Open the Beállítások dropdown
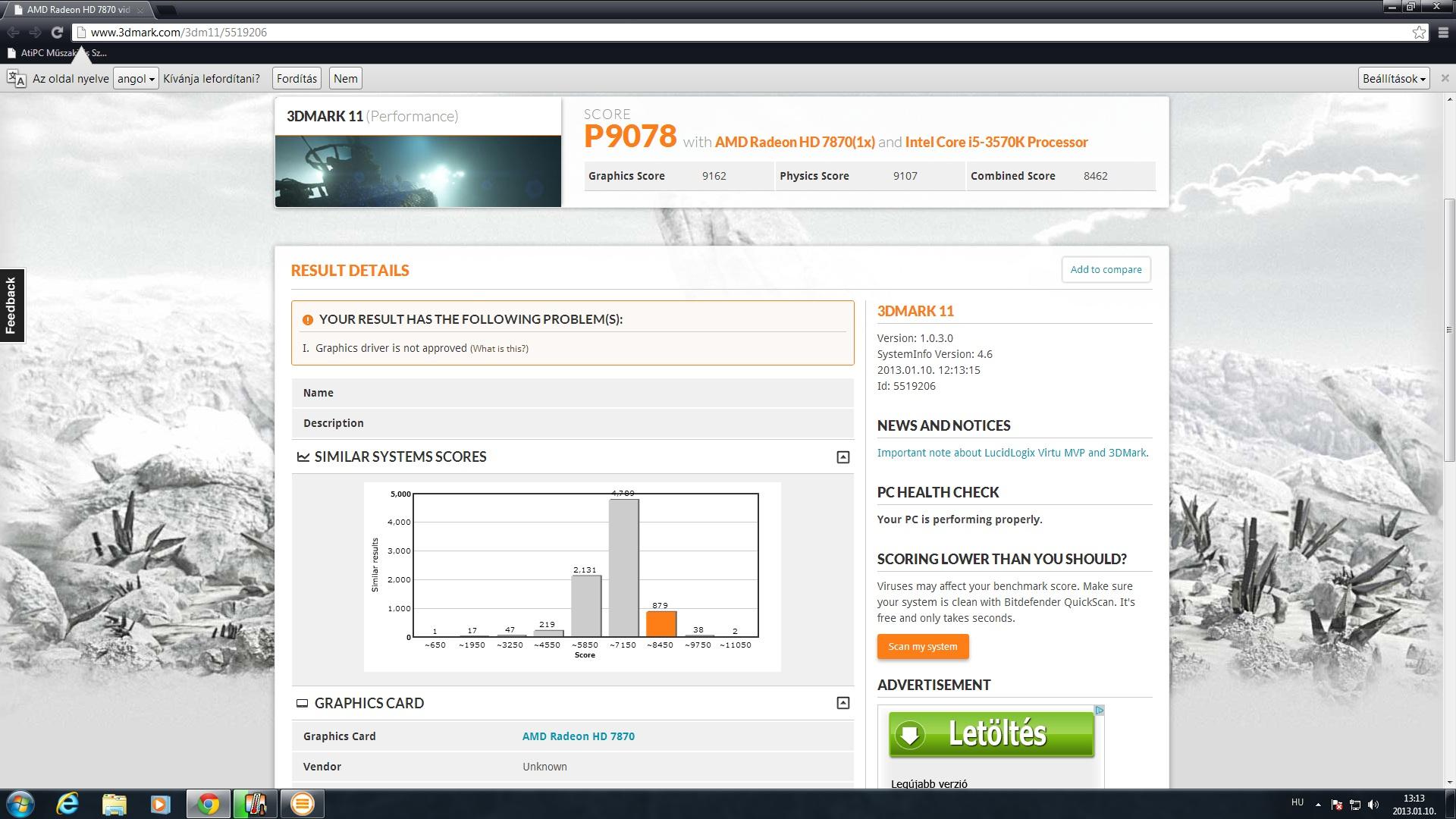 click(1394, 78)
